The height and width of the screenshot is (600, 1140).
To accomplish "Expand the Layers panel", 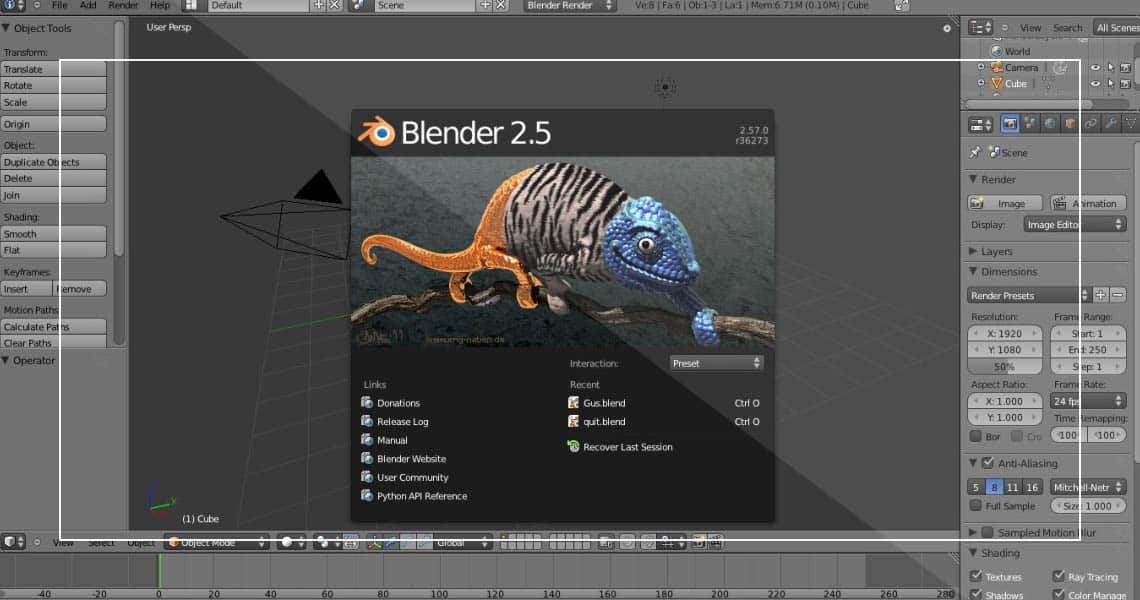I will (x=996, y=252).
